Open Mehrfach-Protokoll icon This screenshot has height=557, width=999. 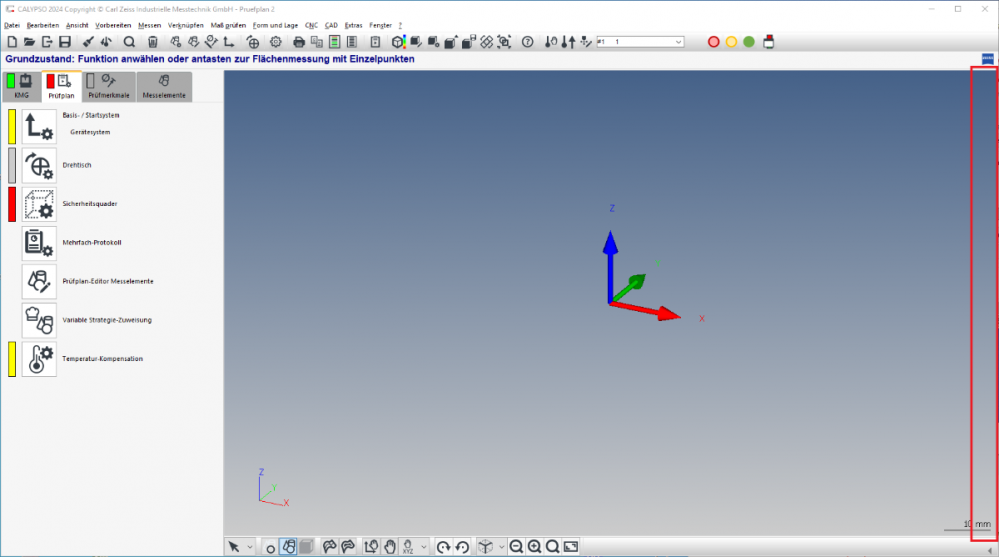39,243
